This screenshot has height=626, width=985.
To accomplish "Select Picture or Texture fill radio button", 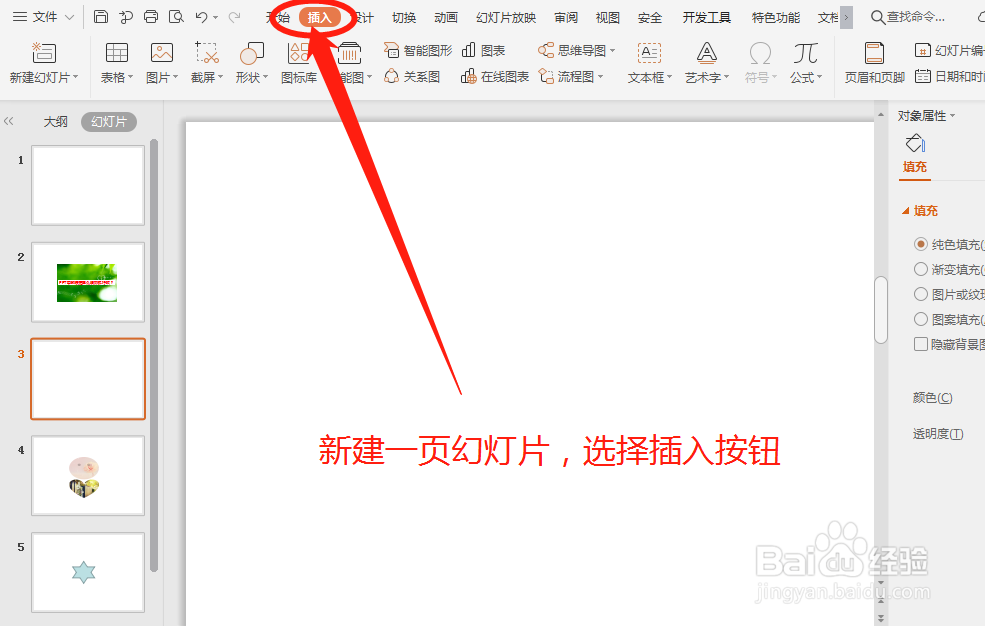I will (921, 294).
